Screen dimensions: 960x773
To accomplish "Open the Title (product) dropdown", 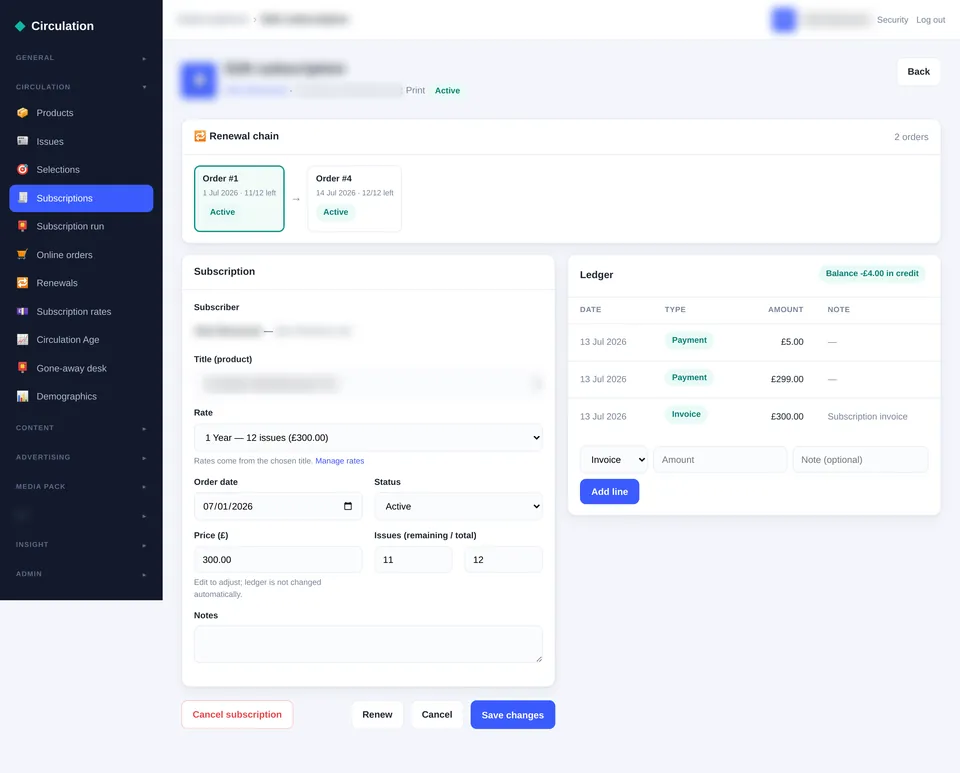I will click(x=368, y=384).
